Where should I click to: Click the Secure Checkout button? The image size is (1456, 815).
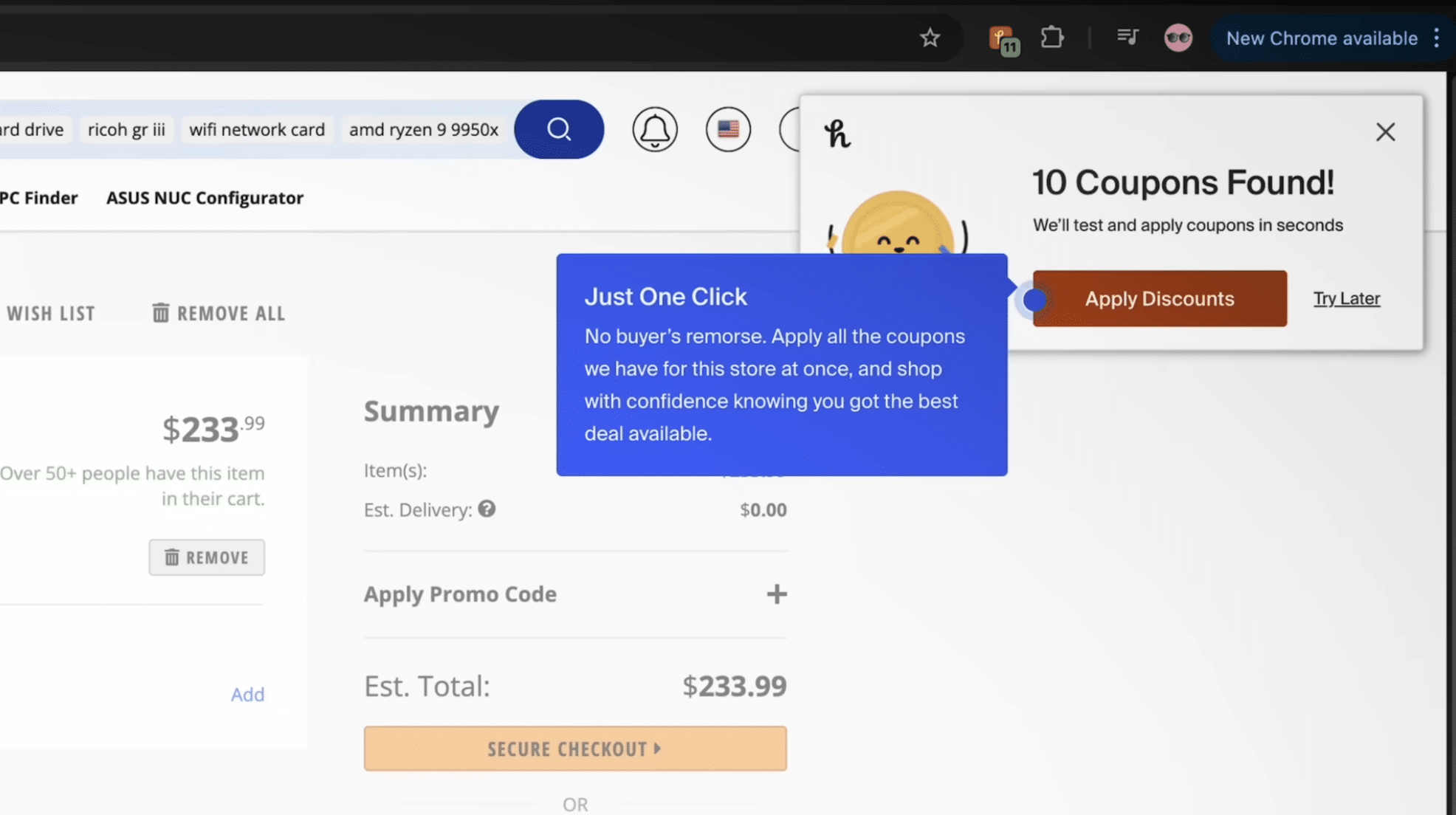(x=574, y=749)
